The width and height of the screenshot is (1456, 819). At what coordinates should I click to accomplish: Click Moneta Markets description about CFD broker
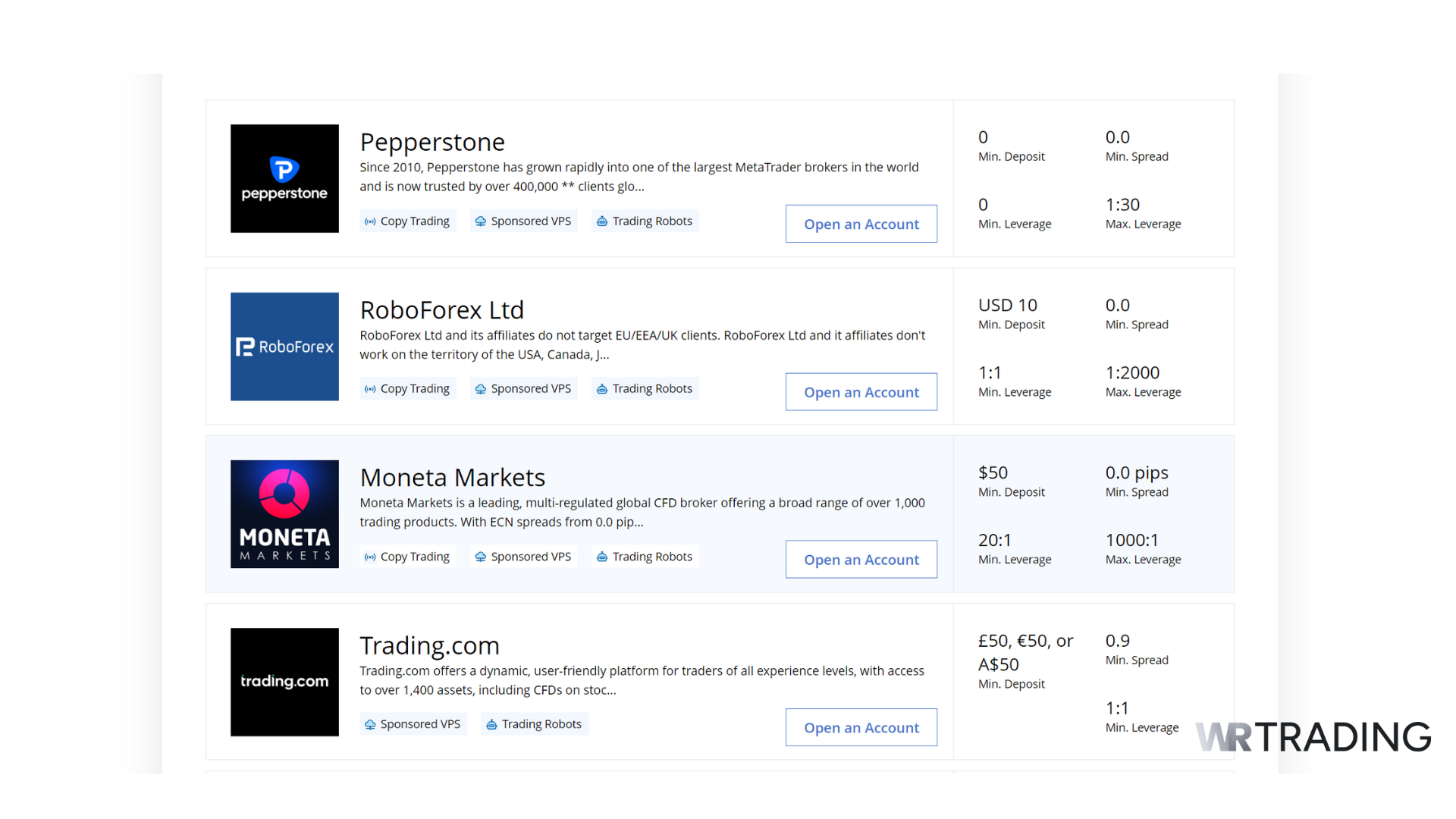642,513
